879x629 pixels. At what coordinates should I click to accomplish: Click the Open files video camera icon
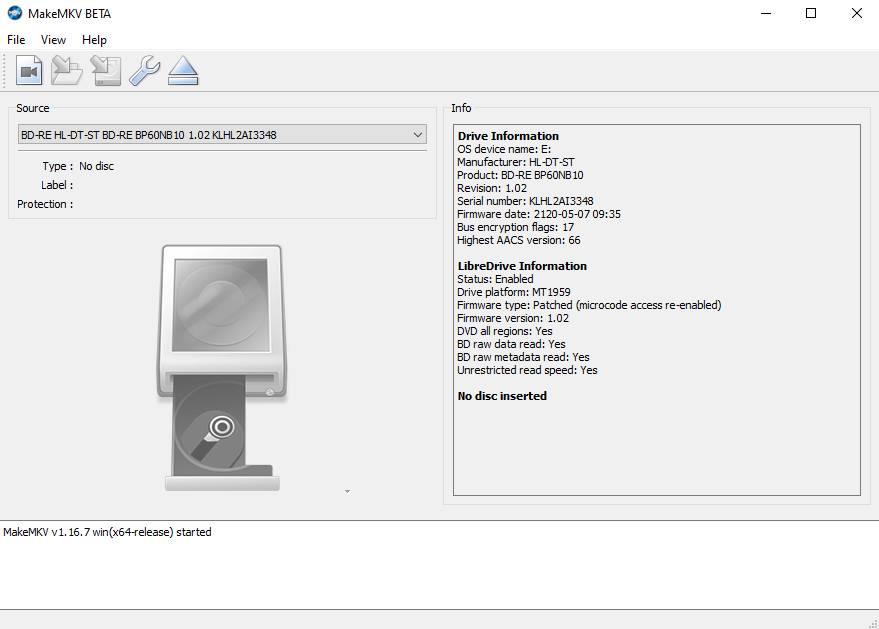[x=29, y=71]
